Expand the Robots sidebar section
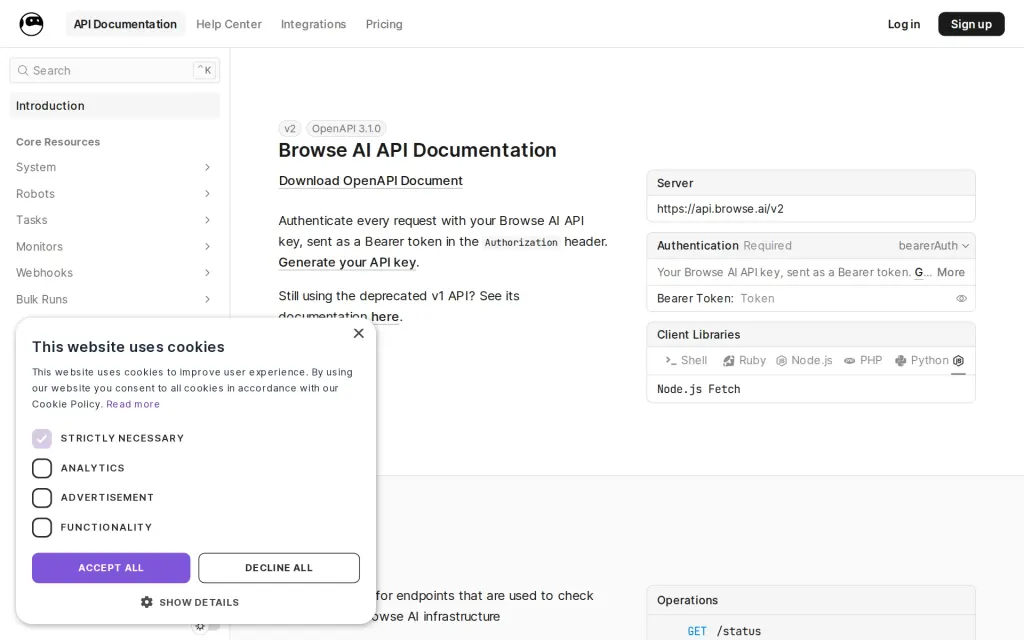 tap(114, 194)
